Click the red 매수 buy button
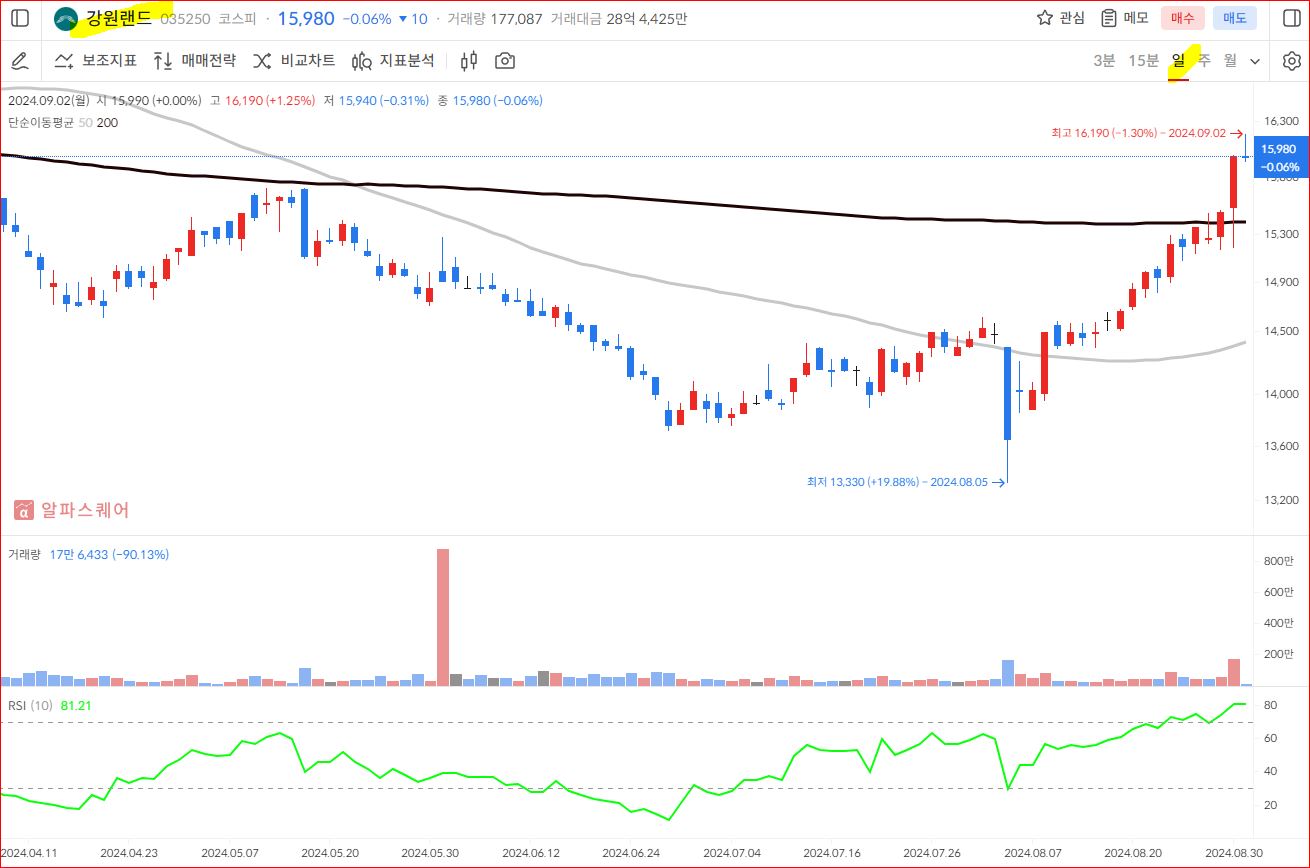 (x=1183, y=18)
